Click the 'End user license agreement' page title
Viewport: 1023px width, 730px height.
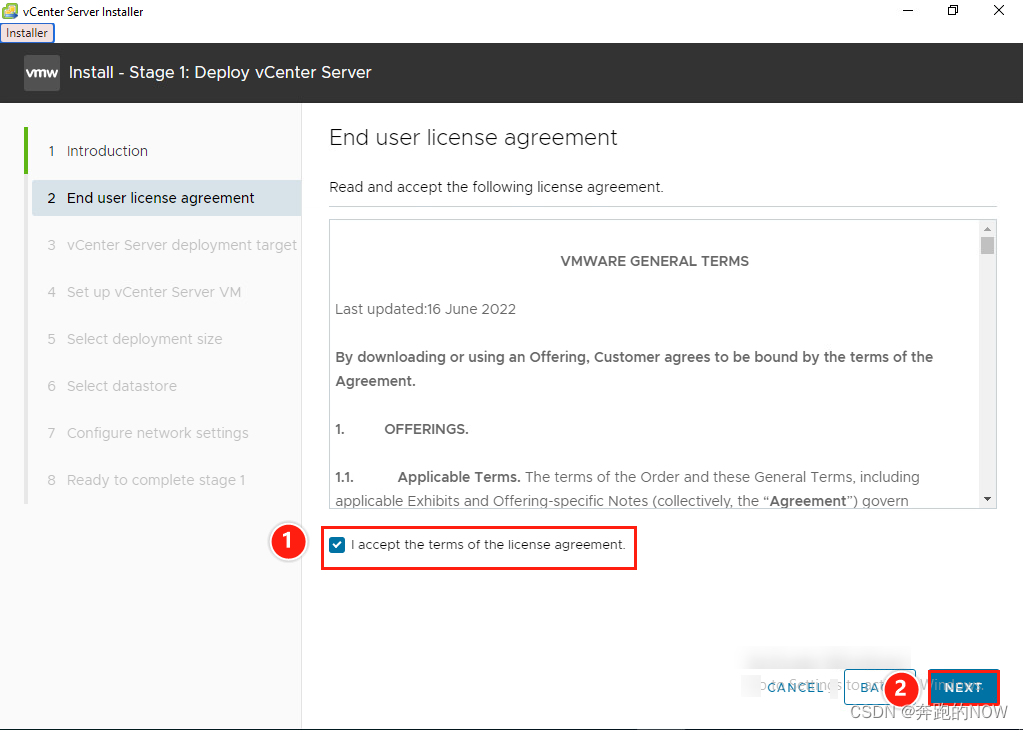[473, 138]
